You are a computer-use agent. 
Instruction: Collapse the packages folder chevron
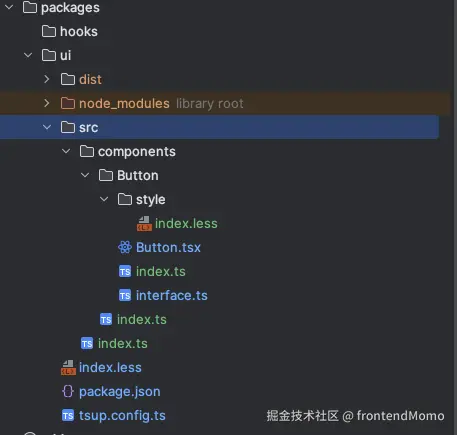click(9, 7)
